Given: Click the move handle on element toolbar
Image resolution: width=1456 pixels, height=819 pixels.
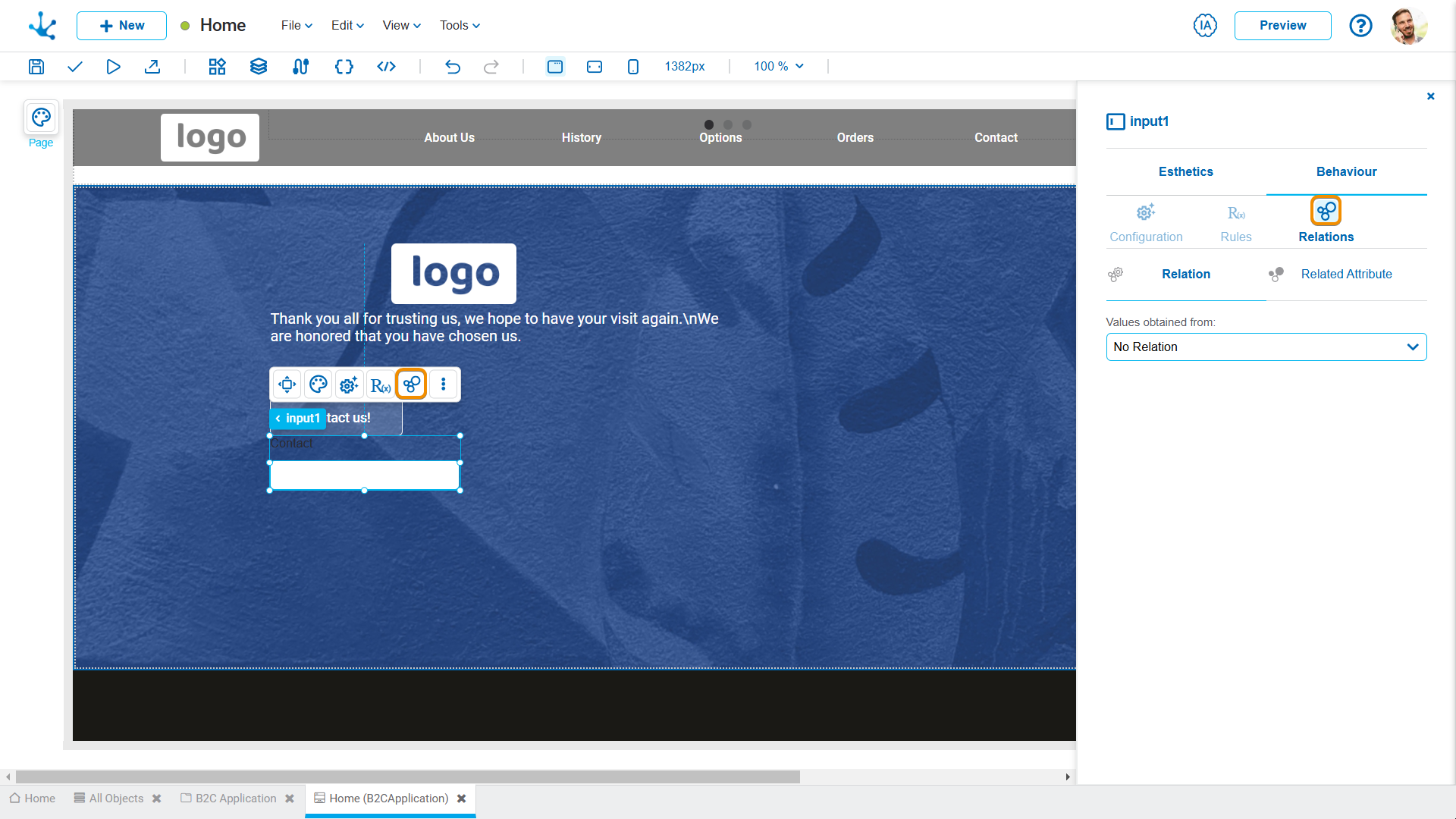Looking at the screenshot, I should tap(287, 384).
